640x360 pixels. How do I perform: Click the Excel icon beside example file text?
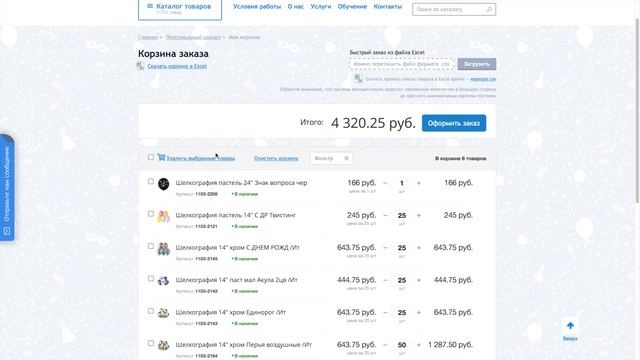[358, 78]
